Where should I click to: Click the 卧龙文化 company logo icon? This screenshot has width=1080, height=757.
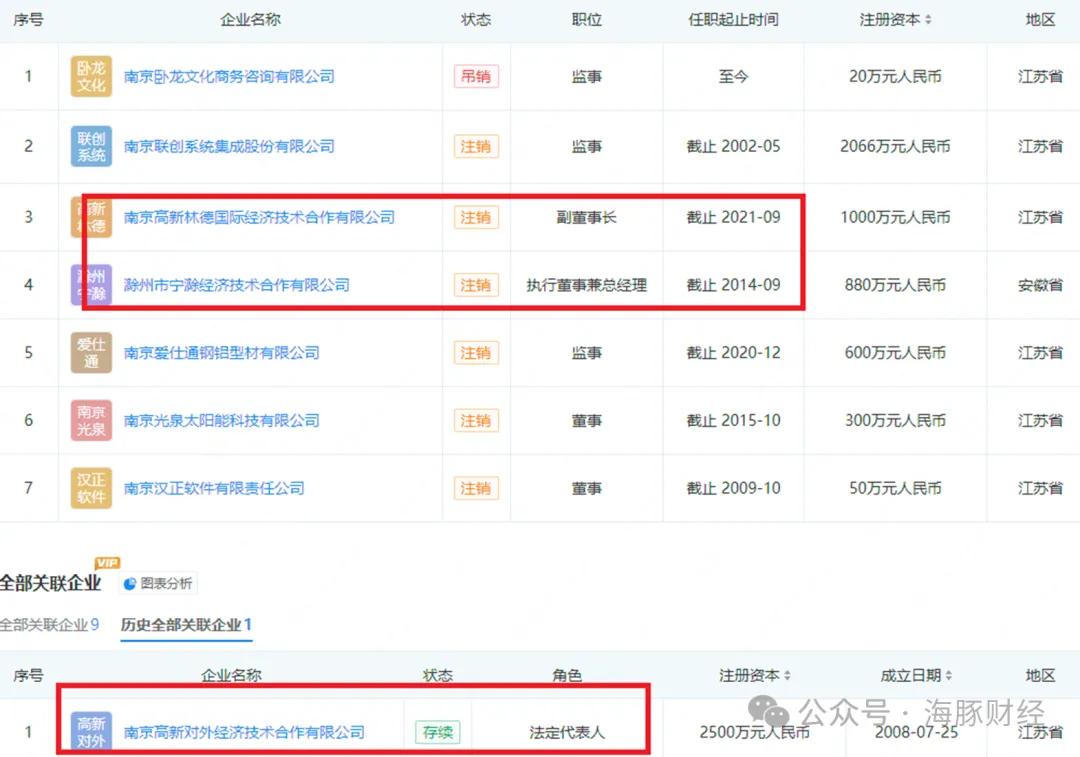[x=91, y=76]
